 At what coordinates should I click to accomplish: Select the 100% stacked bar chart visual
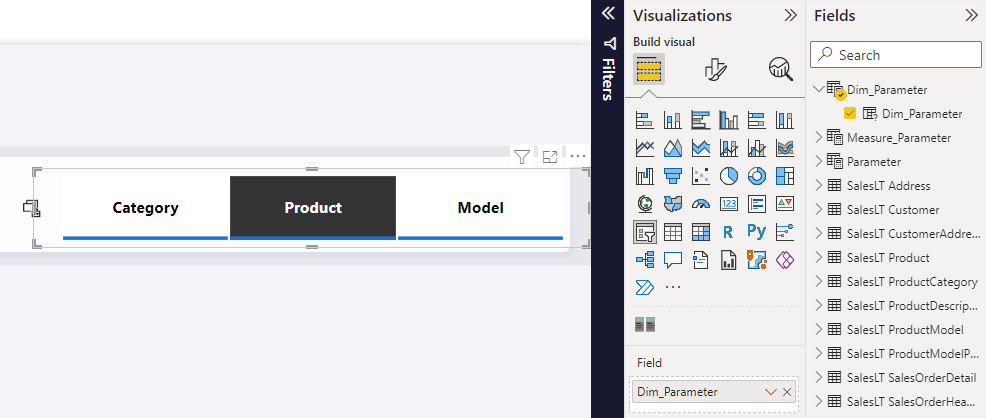pyautogui.click(x=756, y=119)
